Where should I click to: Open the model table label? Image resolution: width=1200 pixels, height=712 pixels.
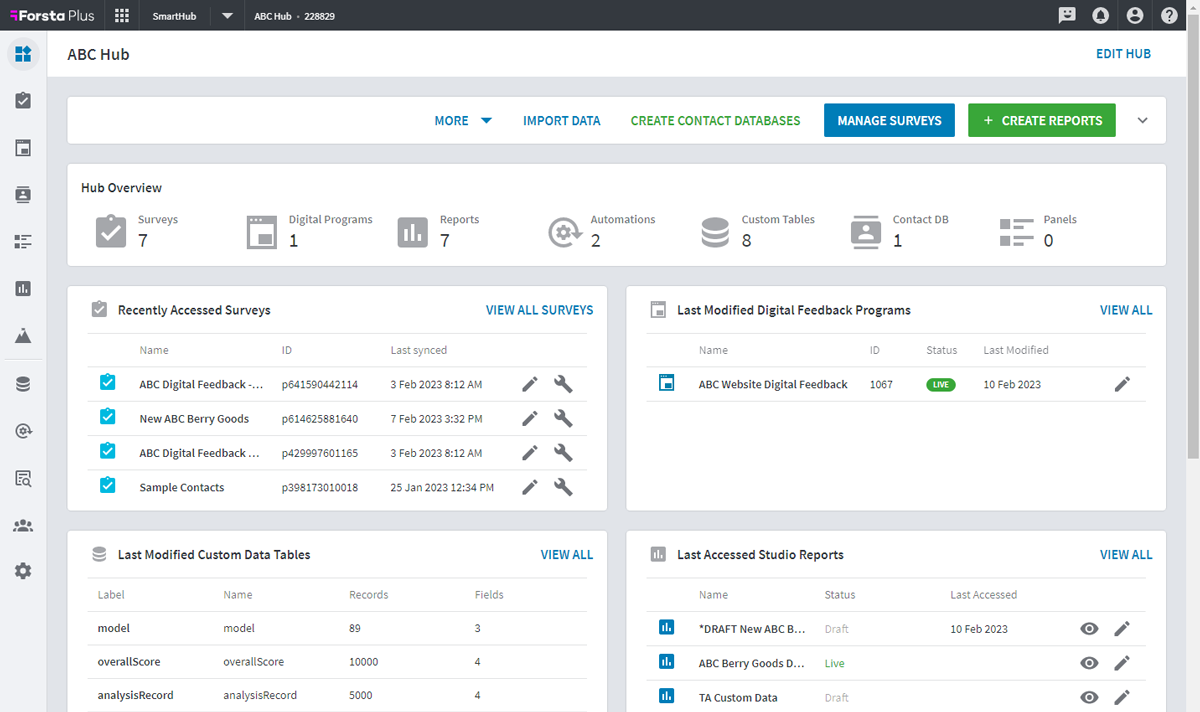(114, 628)
